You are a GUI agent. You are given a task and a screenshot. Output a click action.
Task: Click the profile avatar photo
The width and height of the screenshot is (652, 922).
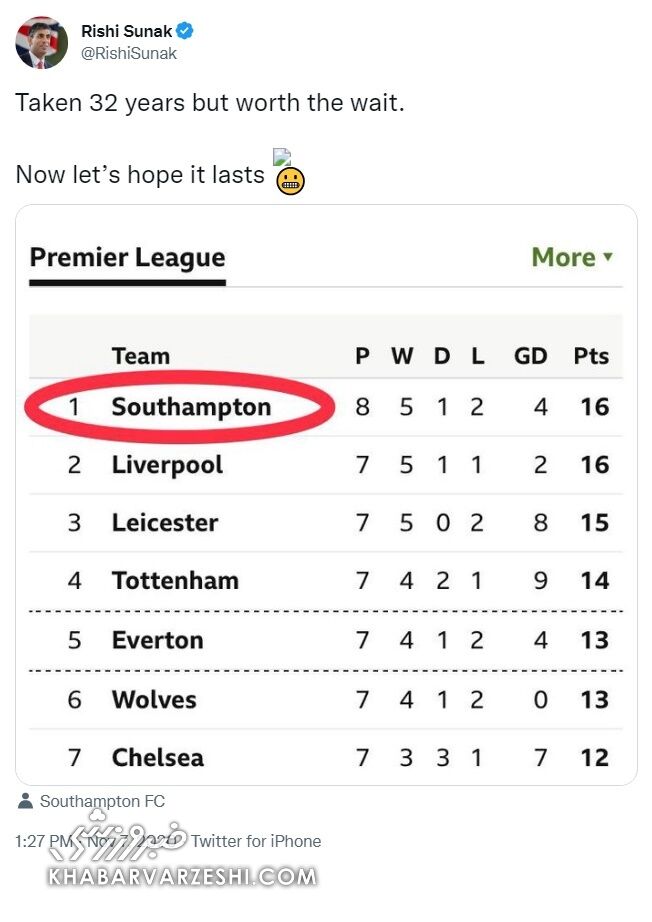click(x=42, y=42)
